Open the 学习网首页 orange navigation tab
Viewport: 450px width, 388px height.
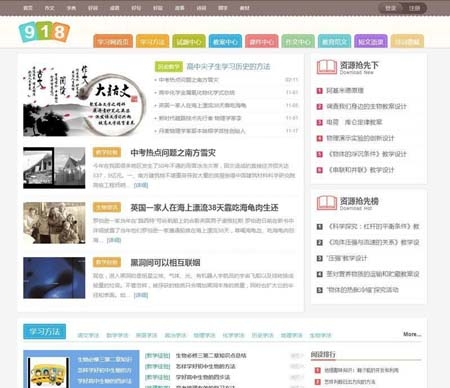pos(113,41)
